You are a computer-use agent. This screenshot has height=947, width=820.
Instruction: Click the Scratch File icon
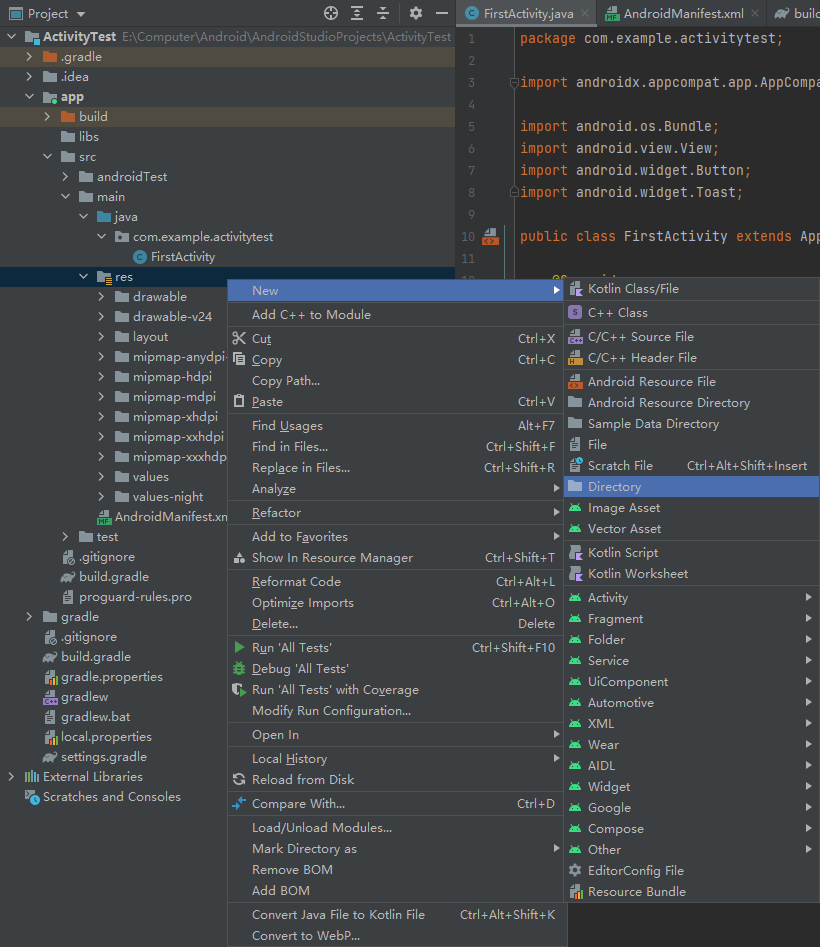click(x=575, y=466)
